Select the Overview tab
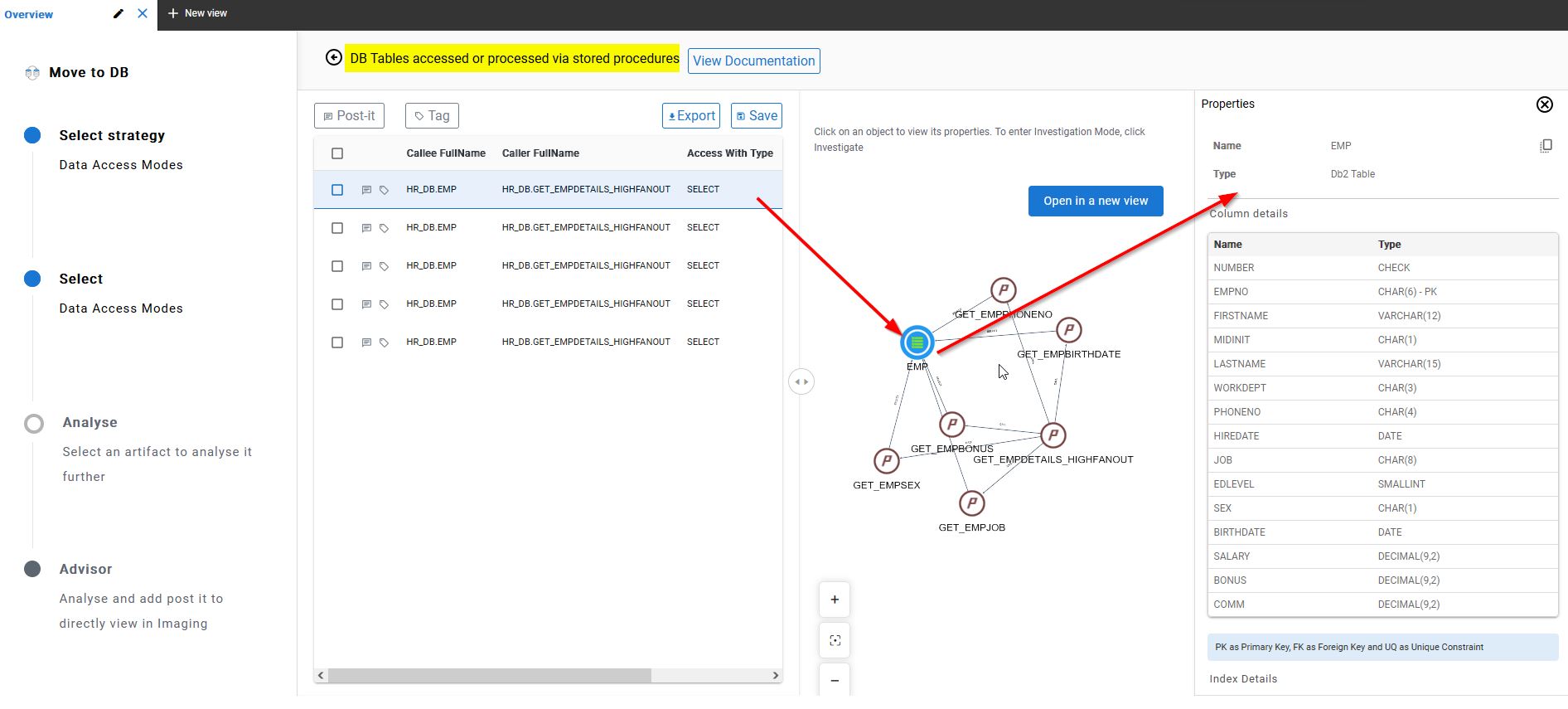 coord(29,15)
